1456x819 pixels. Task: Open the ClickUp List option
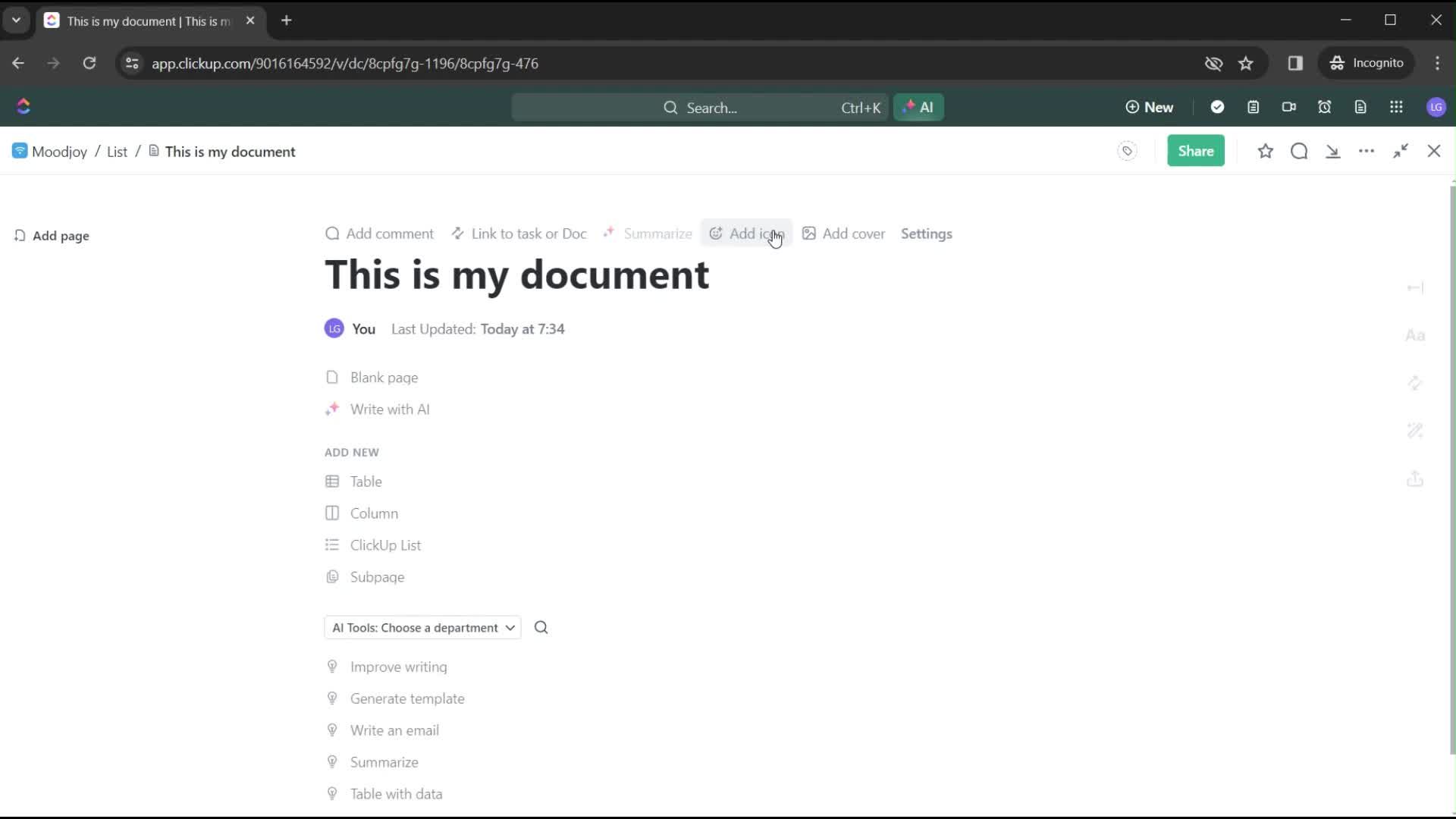[x=385, y=545]
